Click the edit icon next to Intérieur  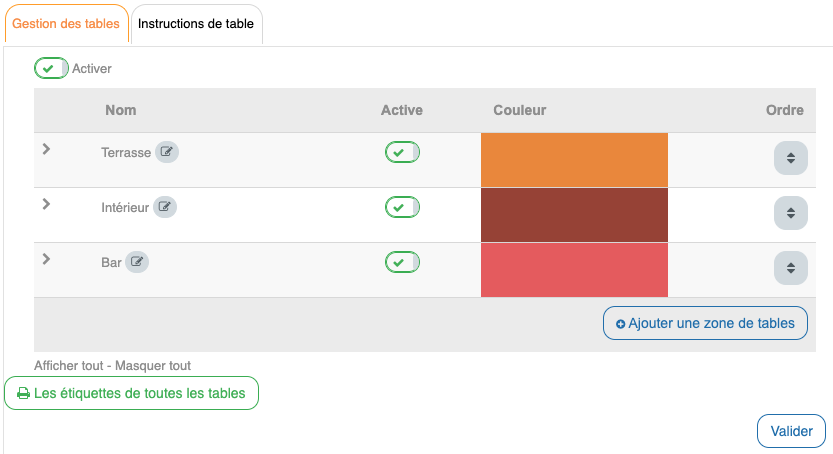[x=165, y=208]
